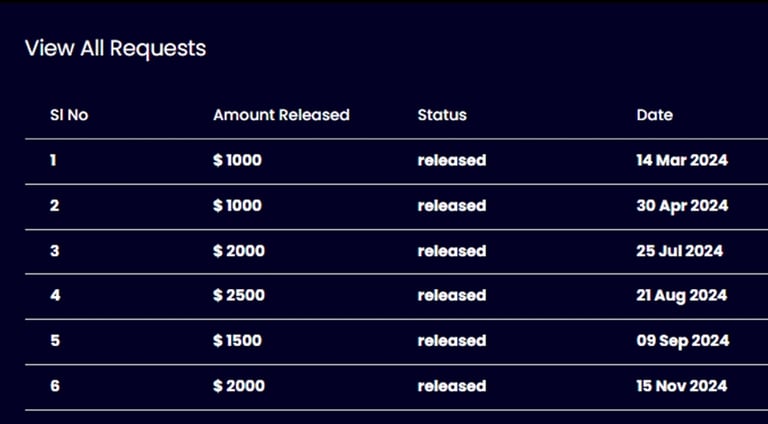Screen dimensions: 768x424
Task: Click the Status column header
Action: tap(442, 115)
